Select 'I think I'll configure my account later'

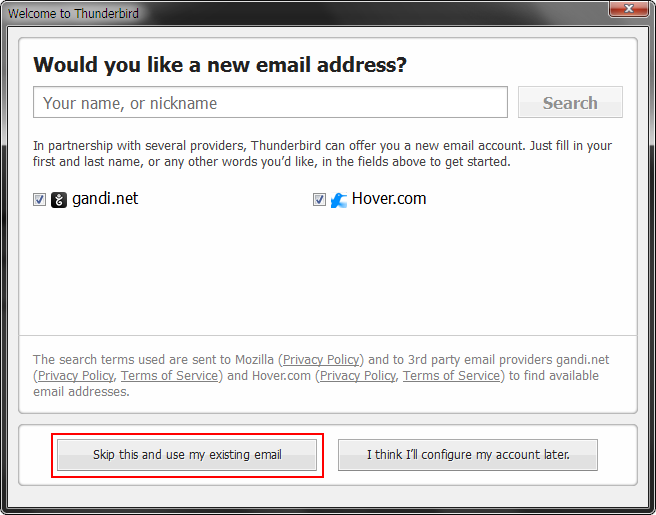point(468,455)
